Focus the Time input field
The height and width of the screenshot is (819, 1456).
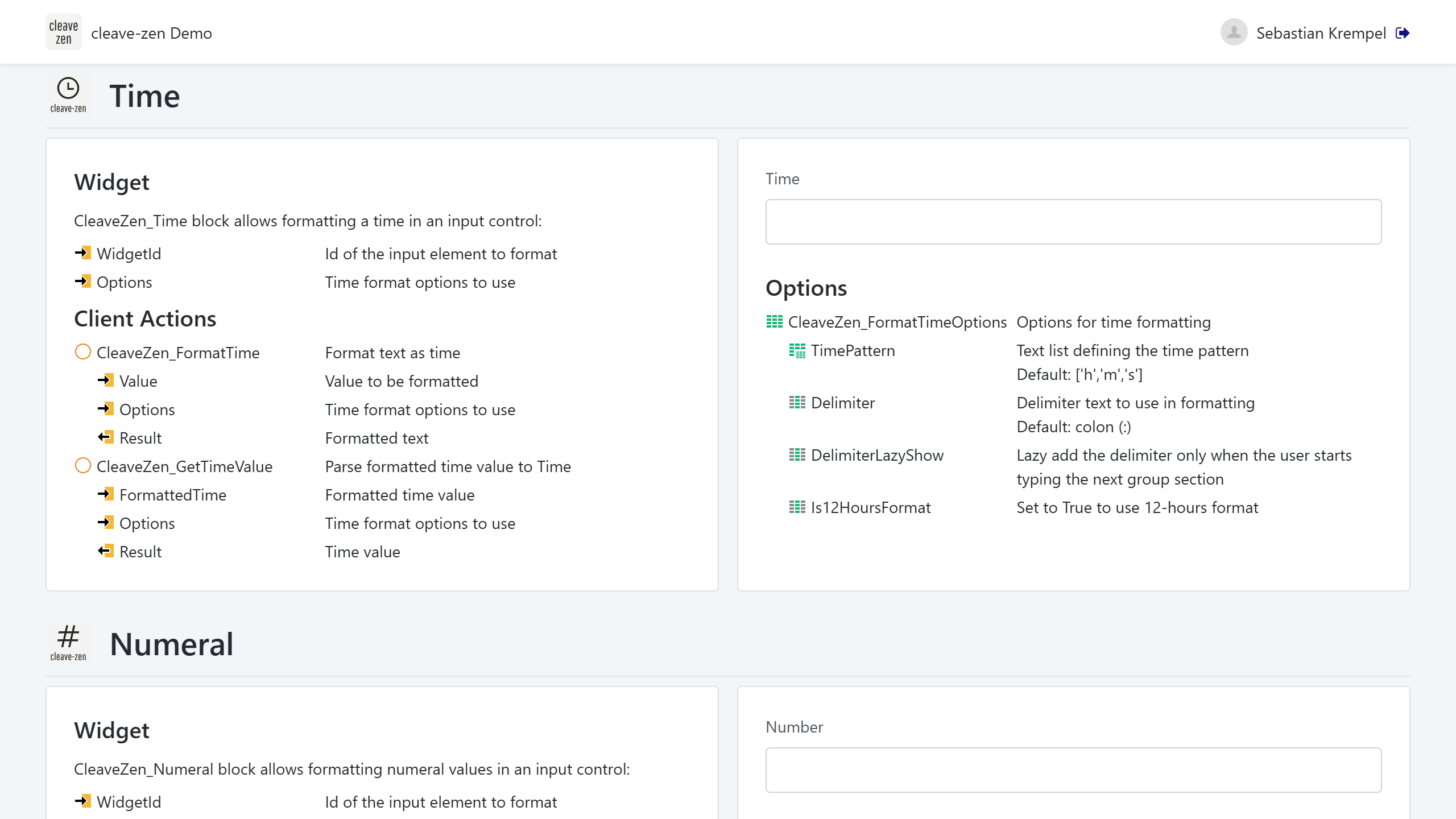[1073, 222]
